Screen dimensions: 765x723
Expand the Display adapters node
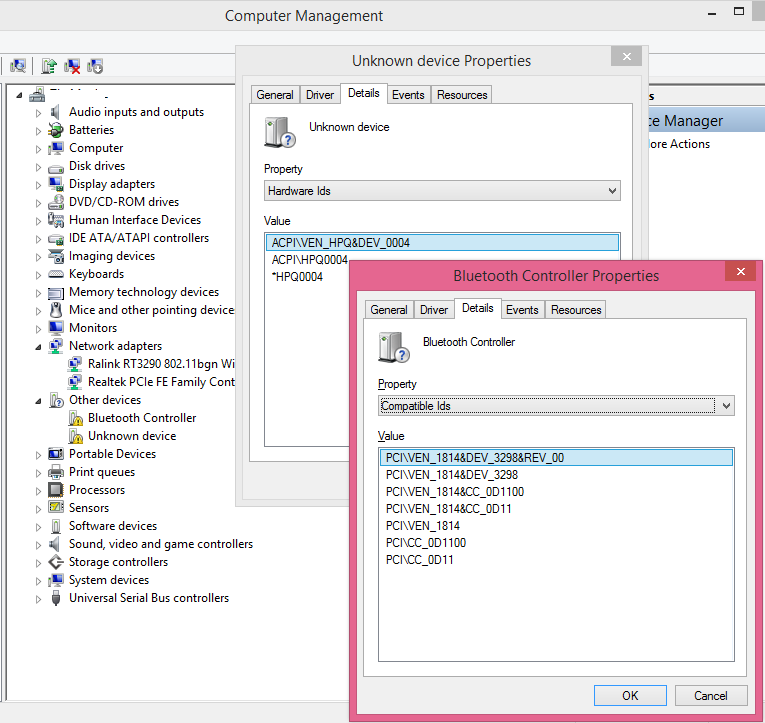click(39, 185)
